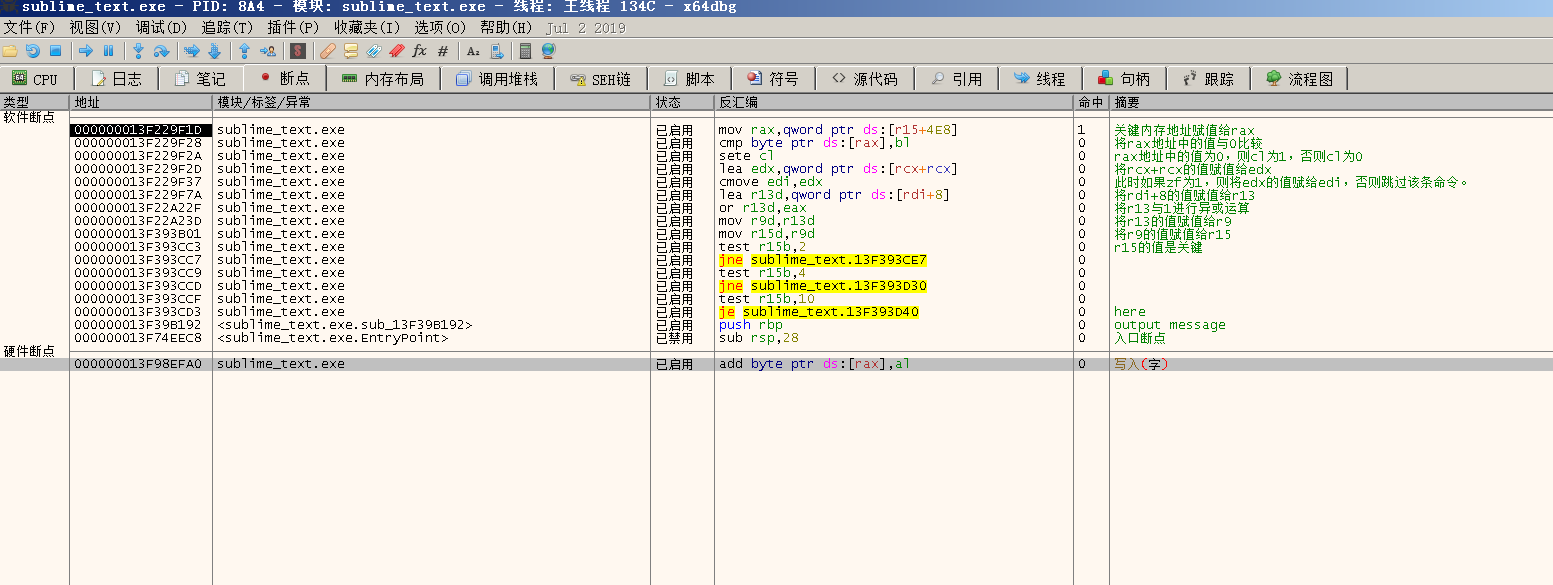The width and height of the screenshot is (1553, 585).
Task: Open the Bookmarks red icon
Action: coord(396,50)
